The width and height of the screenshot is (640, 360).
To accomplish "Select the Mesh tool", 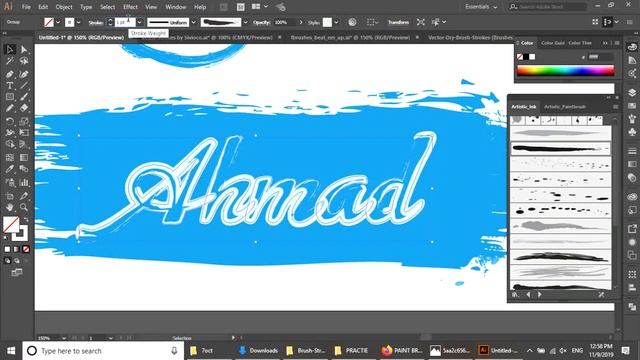I will pyautogui.click(x=10, y=158).
